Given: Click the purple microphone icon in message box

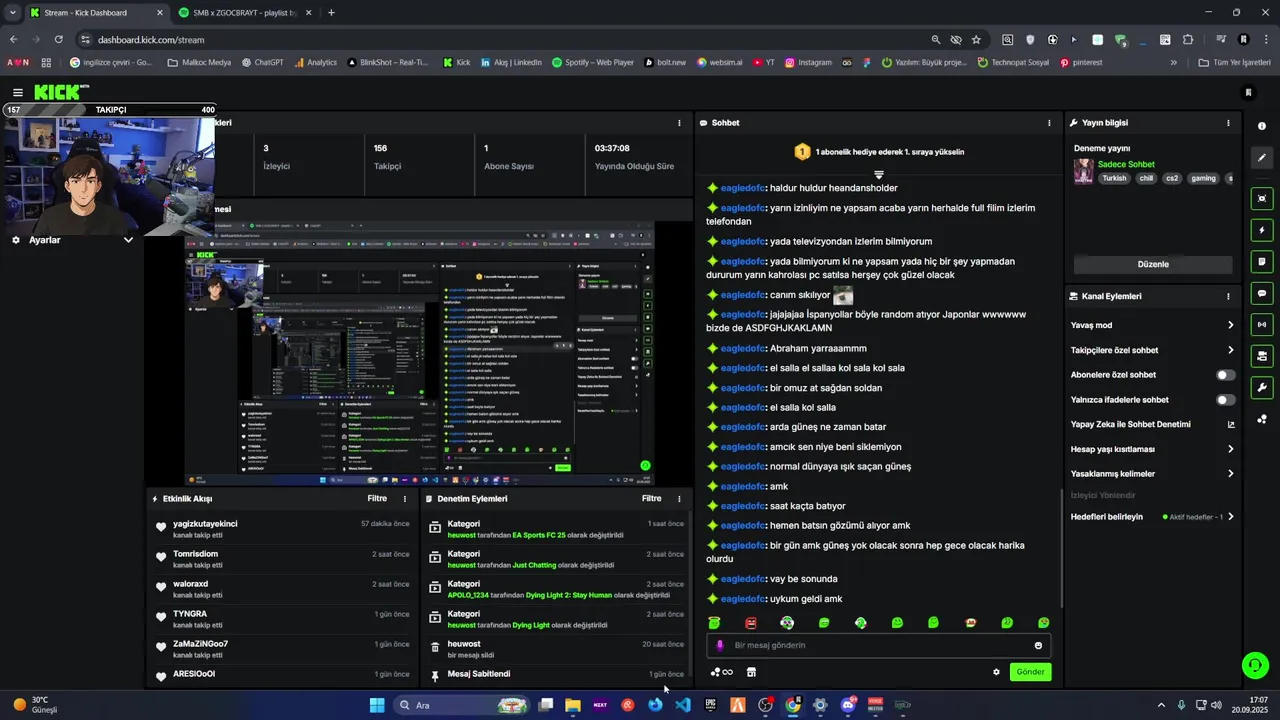Looking at the screenshot, I should [x=720, y=645].
